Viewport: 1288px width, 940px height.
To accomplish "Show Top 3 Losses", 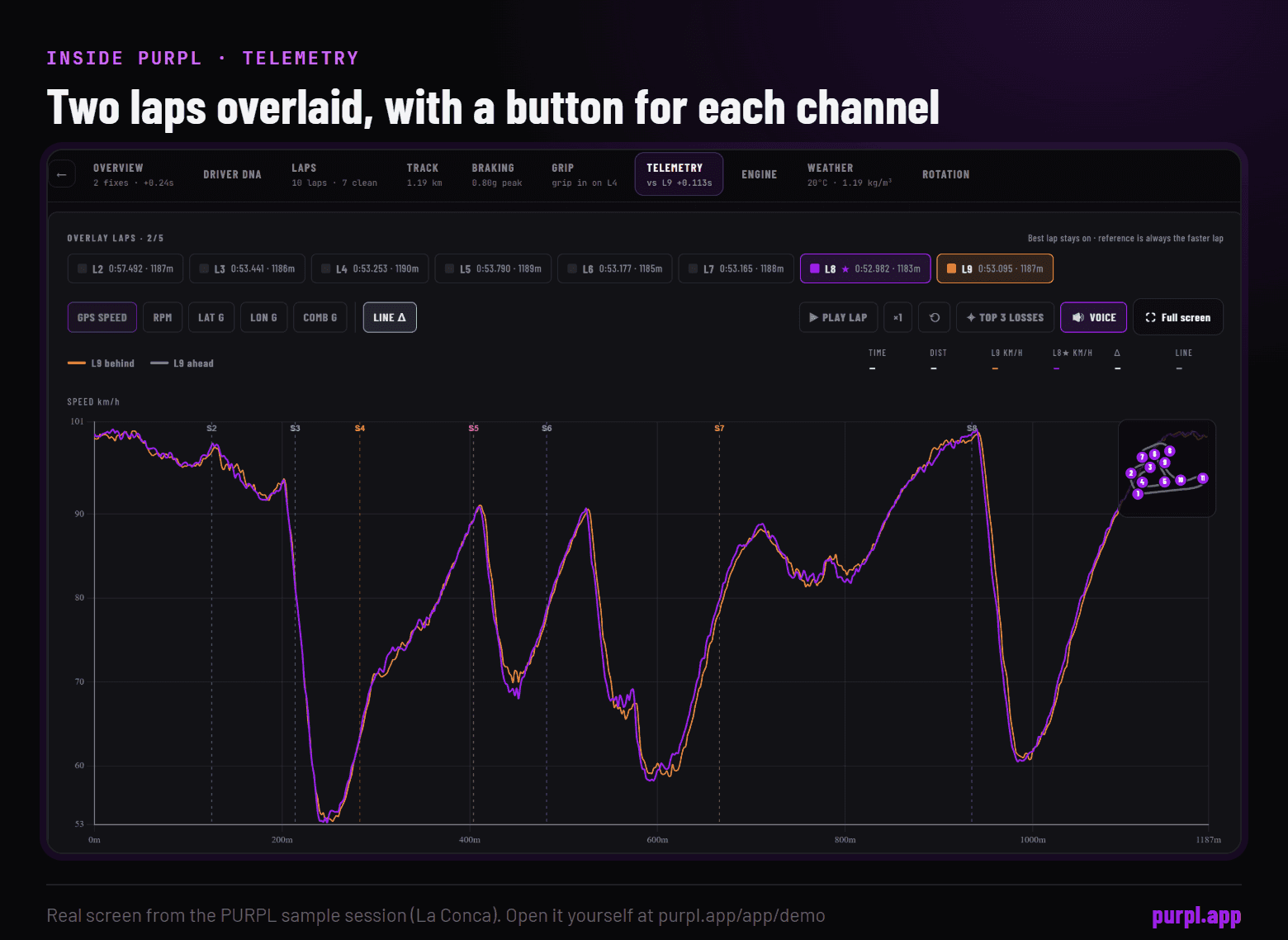I will tap(1005, 317).
